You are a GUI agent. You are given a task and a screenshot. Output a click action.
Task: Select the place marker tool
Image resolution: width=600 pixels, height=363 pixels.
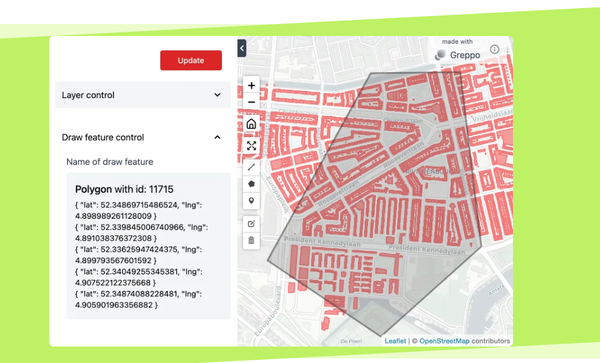251,201
